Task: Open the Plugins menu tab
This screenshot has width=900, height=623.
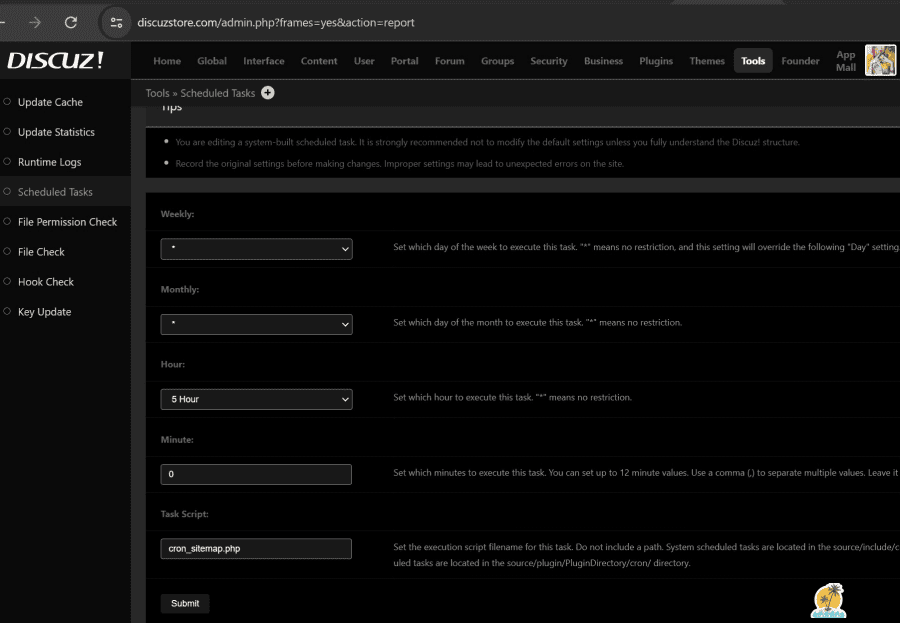Action: click(x=656, y=61)
